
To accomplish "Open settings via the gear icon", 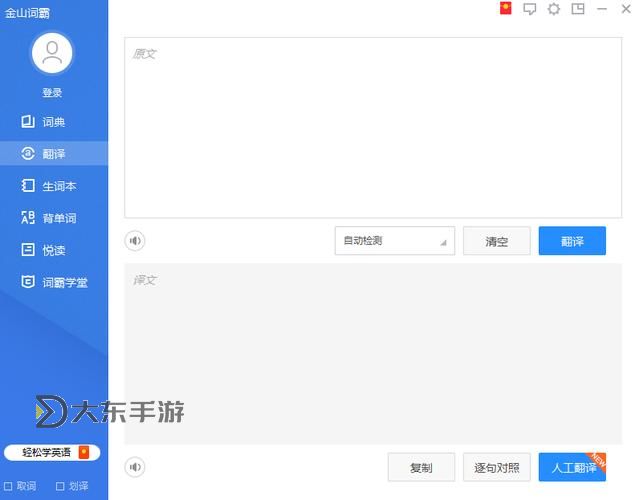I will coord(554,9).
